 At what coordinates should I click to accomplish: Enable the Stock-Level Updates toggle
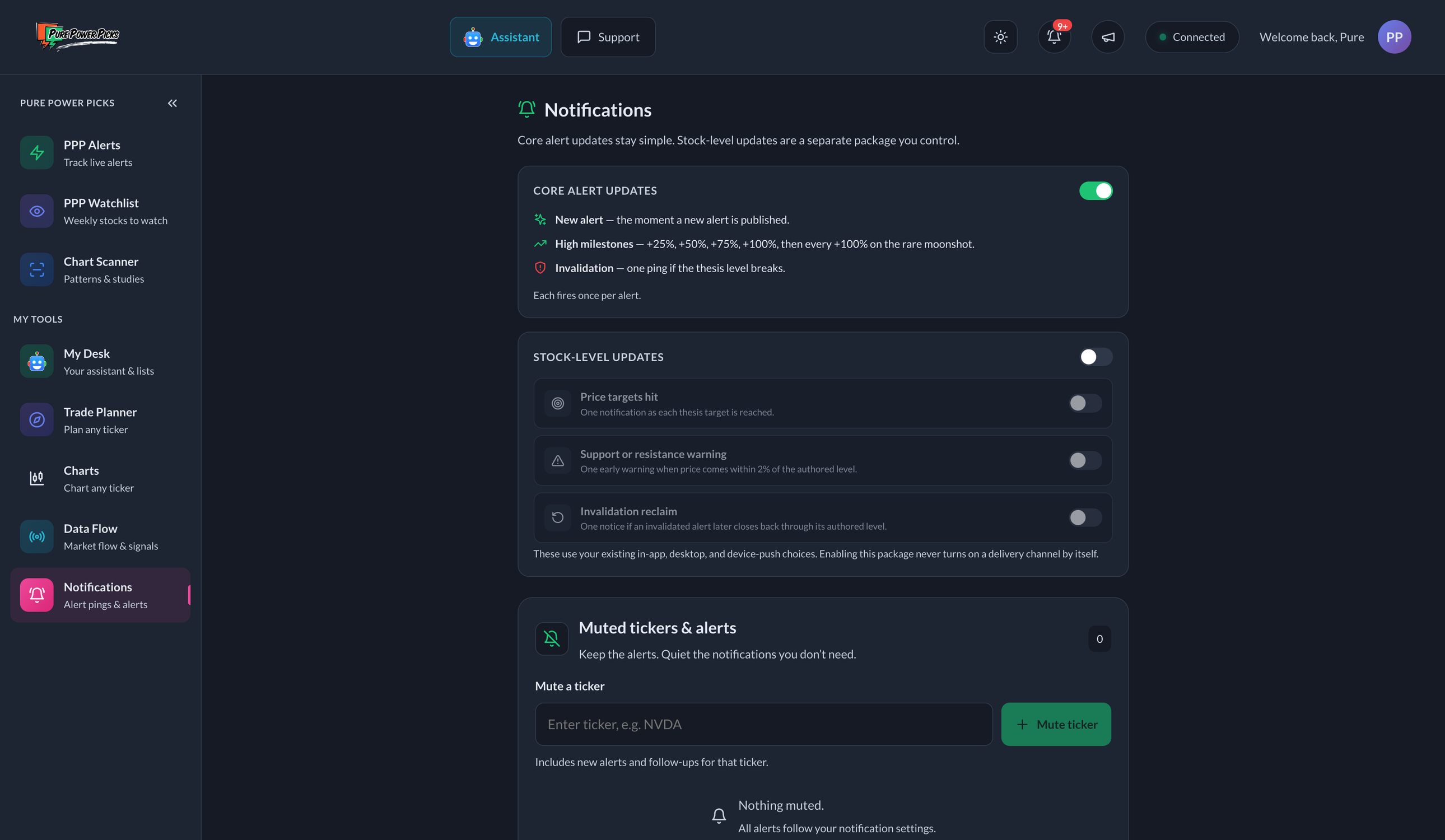point(1095,357)
